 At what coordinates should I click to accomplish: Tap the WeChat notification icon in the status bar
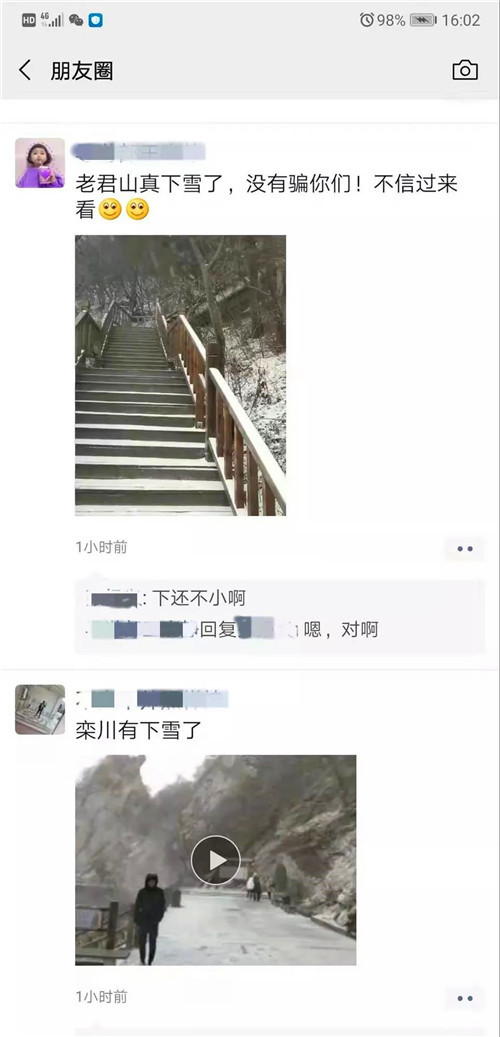point(76,21)
